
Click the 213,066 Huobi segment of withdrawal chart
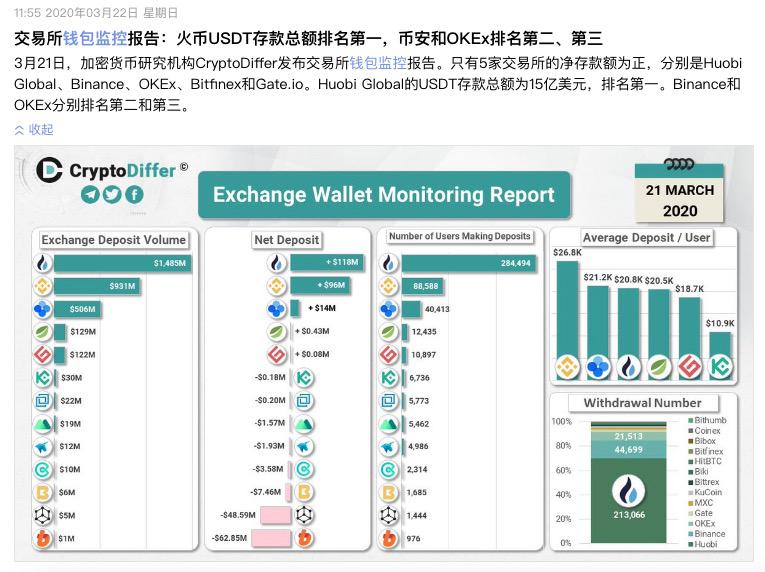[x=628, y=500]
